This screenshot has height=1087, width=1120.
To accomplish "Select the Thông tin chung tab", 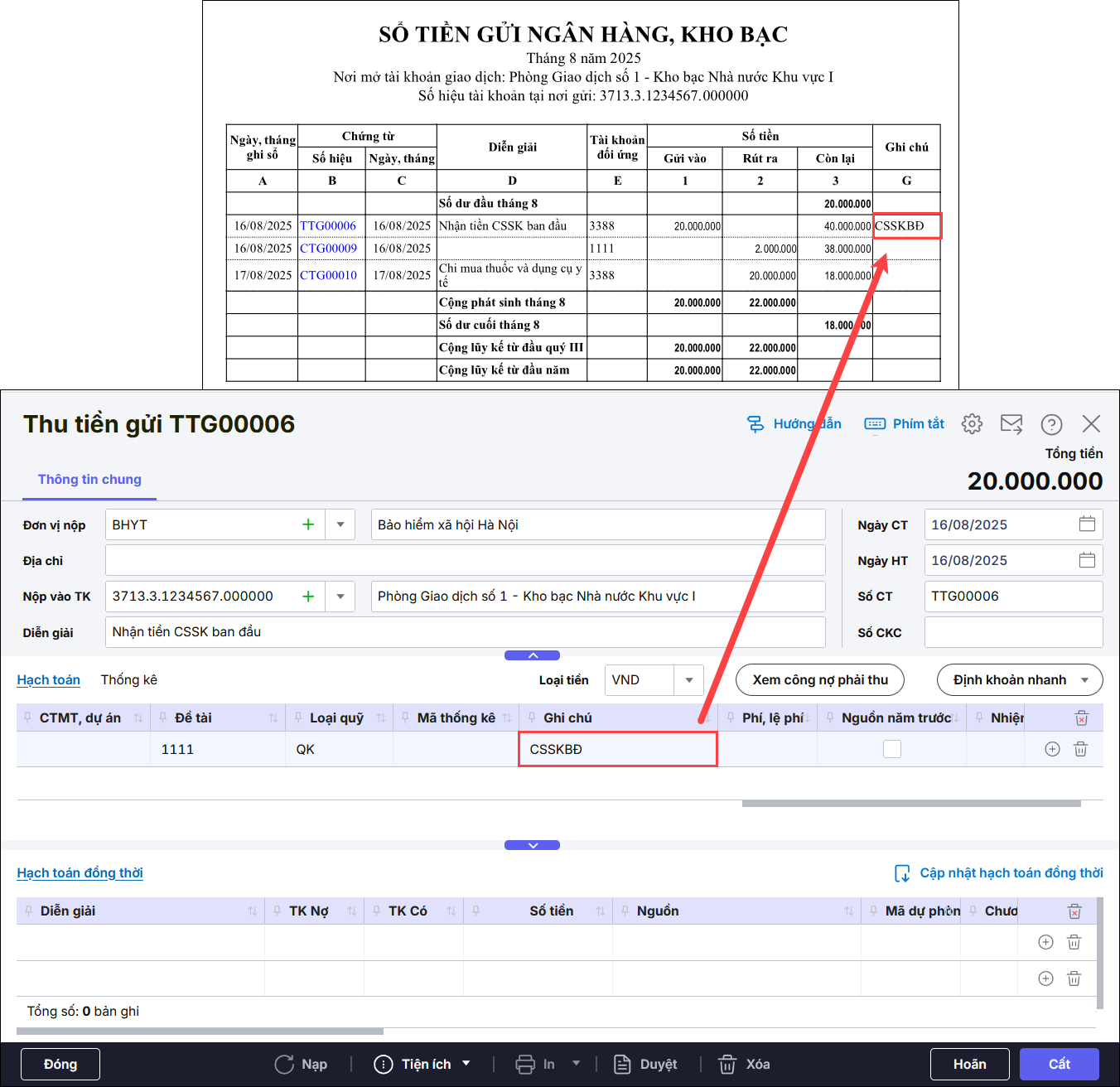I will coord(89,480).
